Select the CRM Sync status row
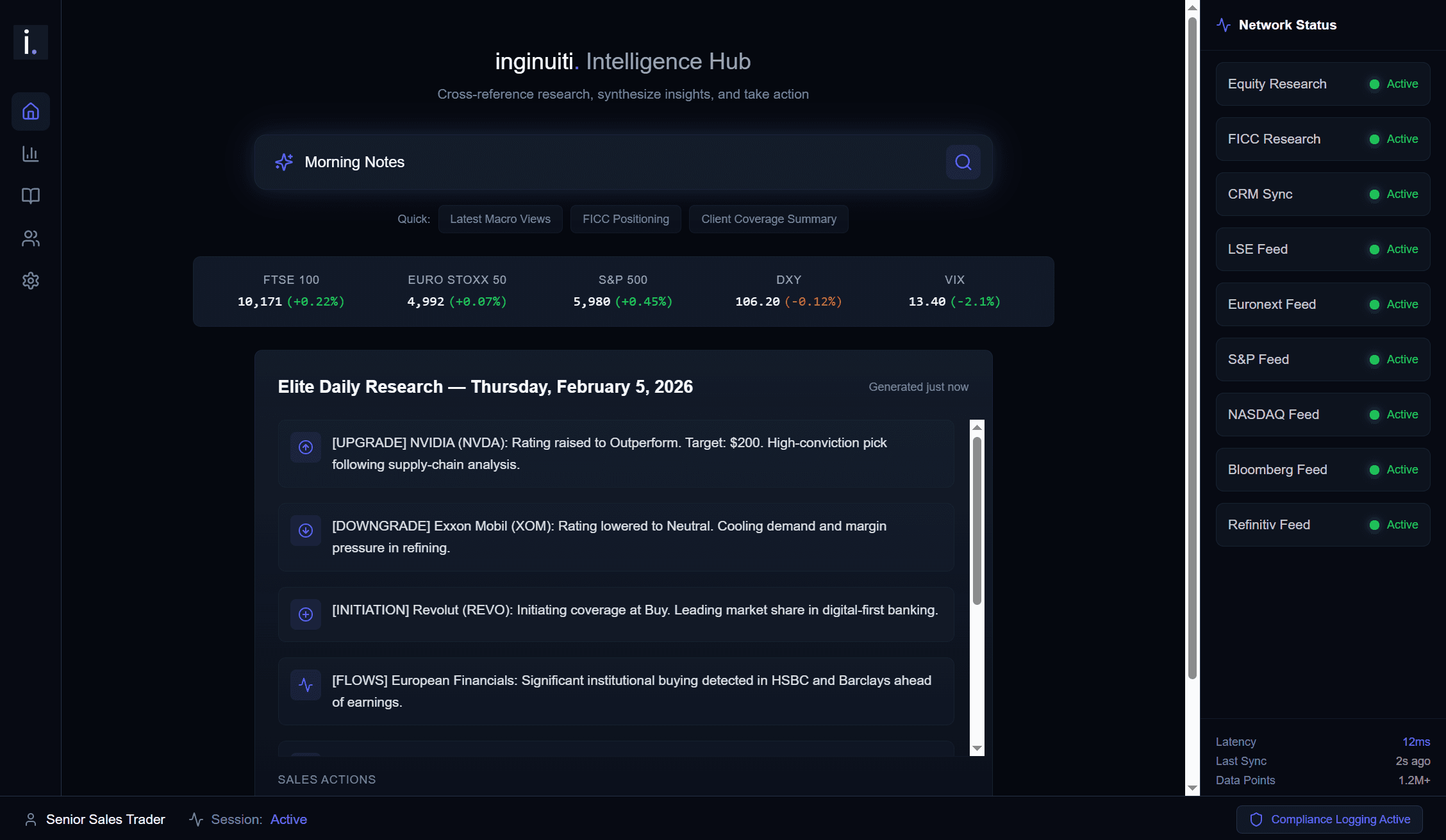The image size is (1446, 840). point(1322,194)
